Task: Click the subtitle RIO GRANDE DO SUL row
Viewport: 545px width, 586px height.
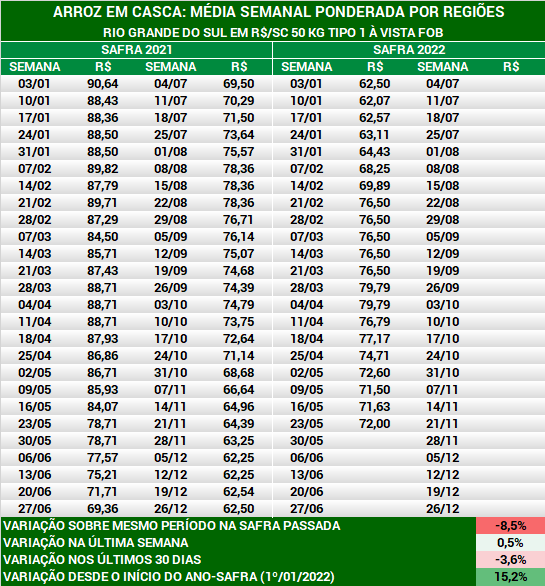Action: [x=273, y=33]
